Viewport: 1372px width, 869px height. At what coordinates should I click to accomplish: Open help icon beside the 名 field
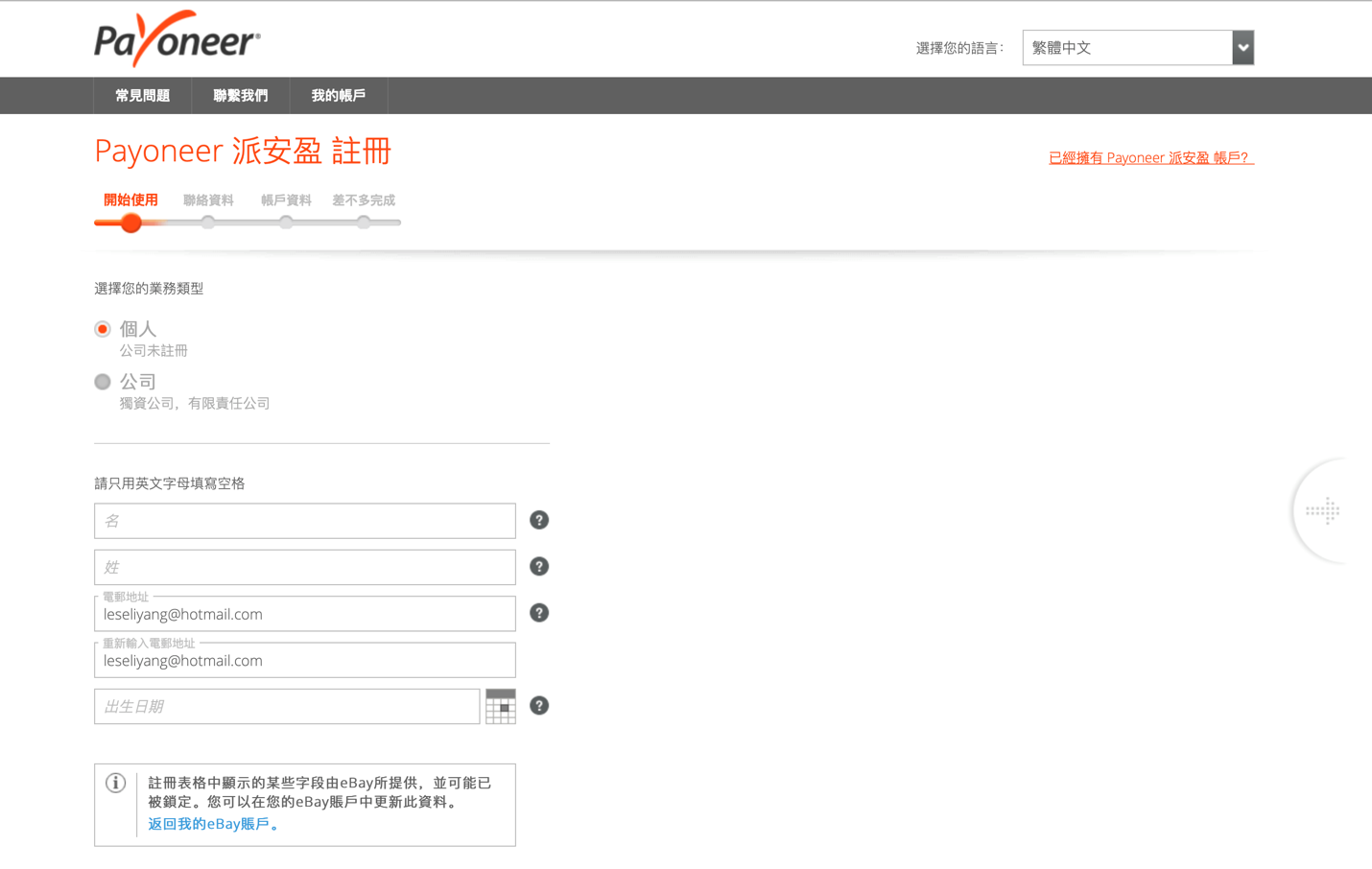(539, 520)
